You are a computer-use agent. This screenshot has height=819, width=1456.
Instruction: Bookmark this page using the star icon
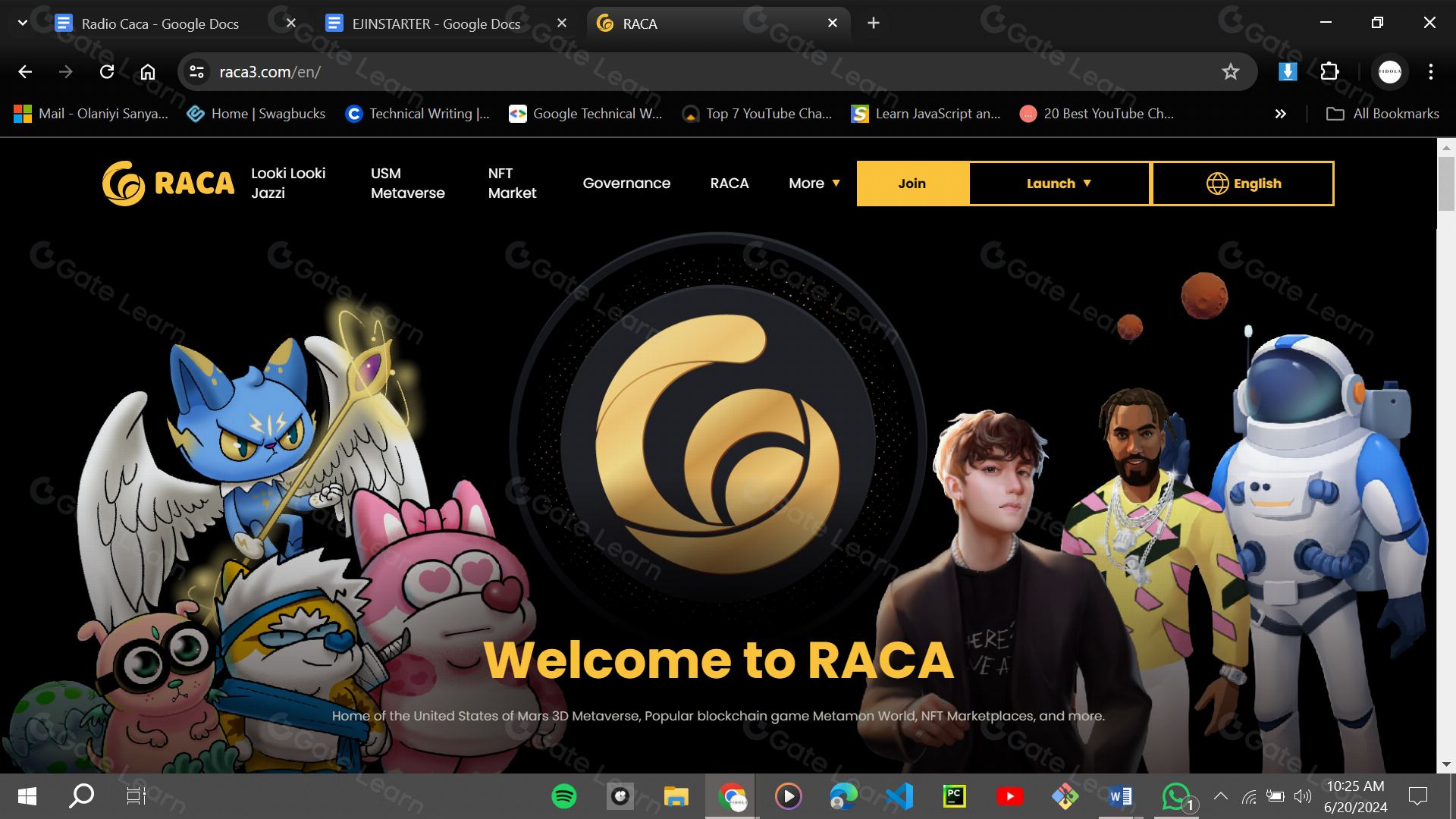(x=1230, y=71)
